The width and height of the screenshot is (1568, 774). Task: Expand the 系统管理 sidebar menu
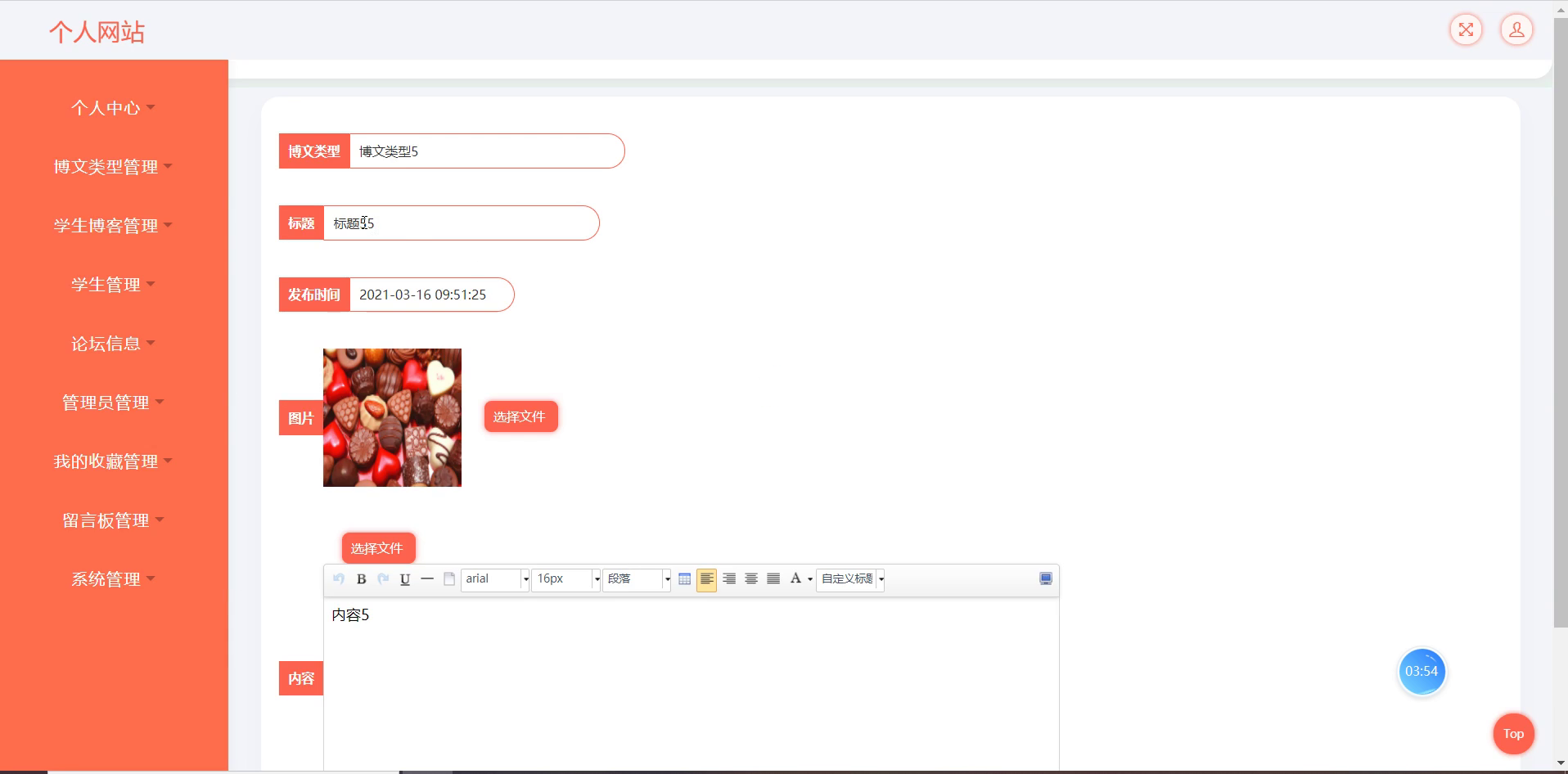(114, 579)
